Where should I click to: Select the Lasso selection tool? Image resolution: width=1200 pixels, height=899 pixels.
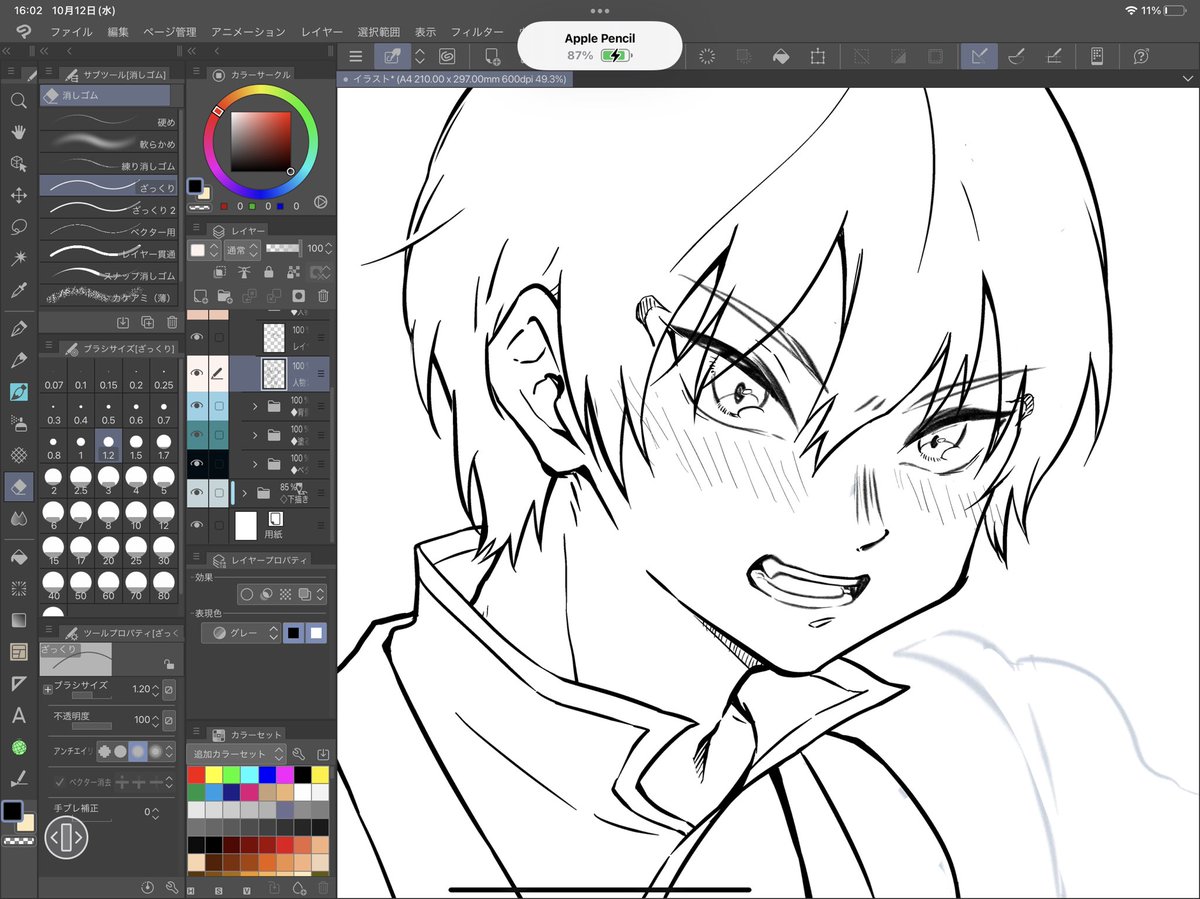[x=18, y=227]
